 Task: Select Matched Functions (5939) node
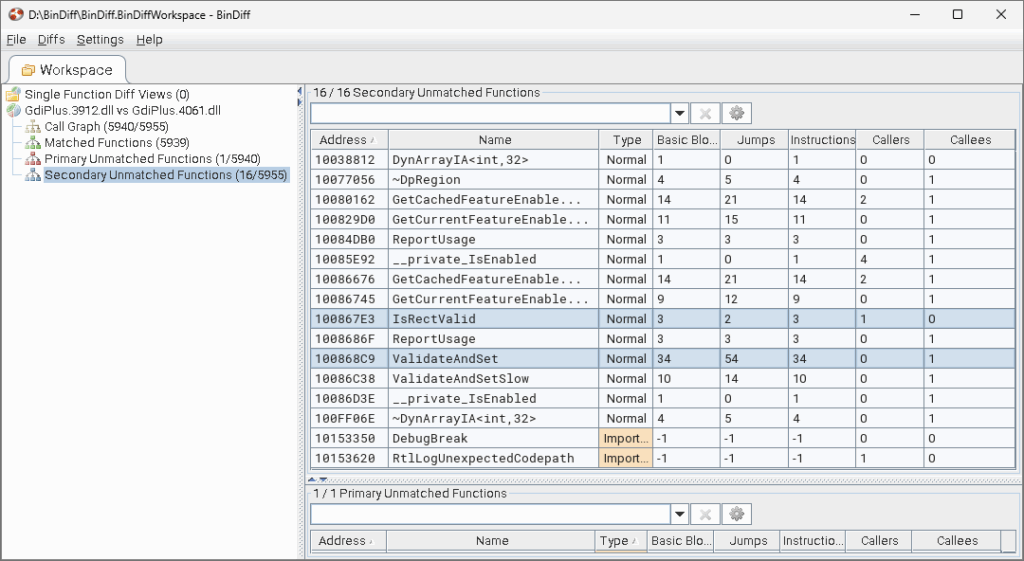pos(117,142)
